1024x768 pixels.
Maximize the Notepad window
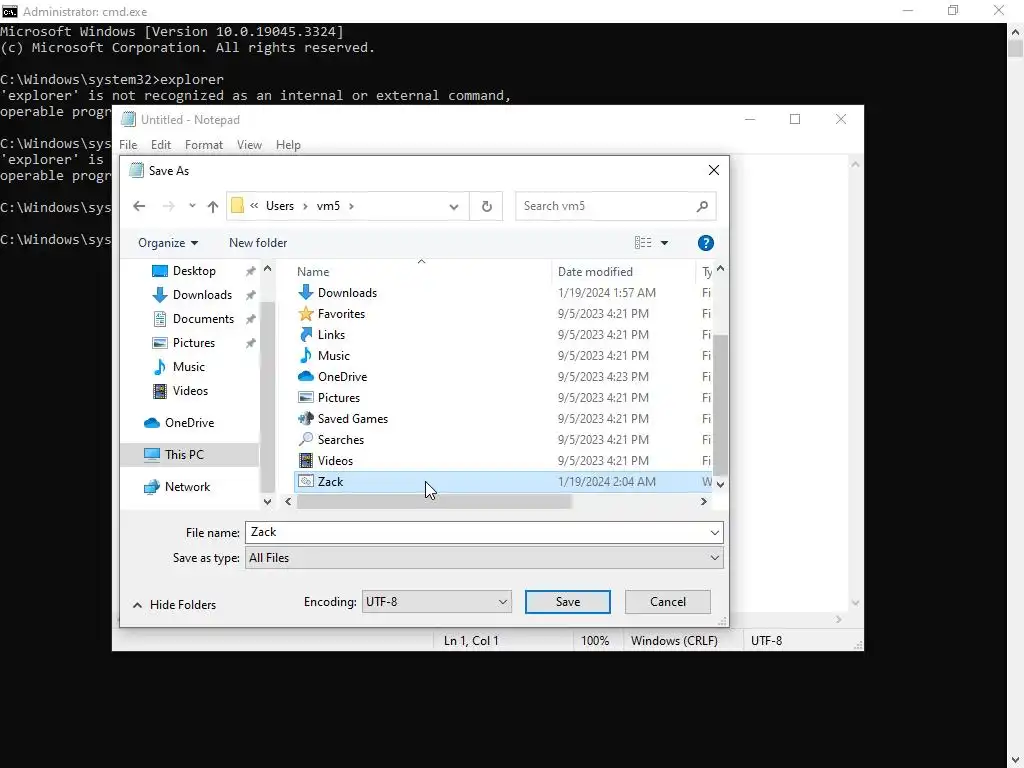click(x=795, y=120)
